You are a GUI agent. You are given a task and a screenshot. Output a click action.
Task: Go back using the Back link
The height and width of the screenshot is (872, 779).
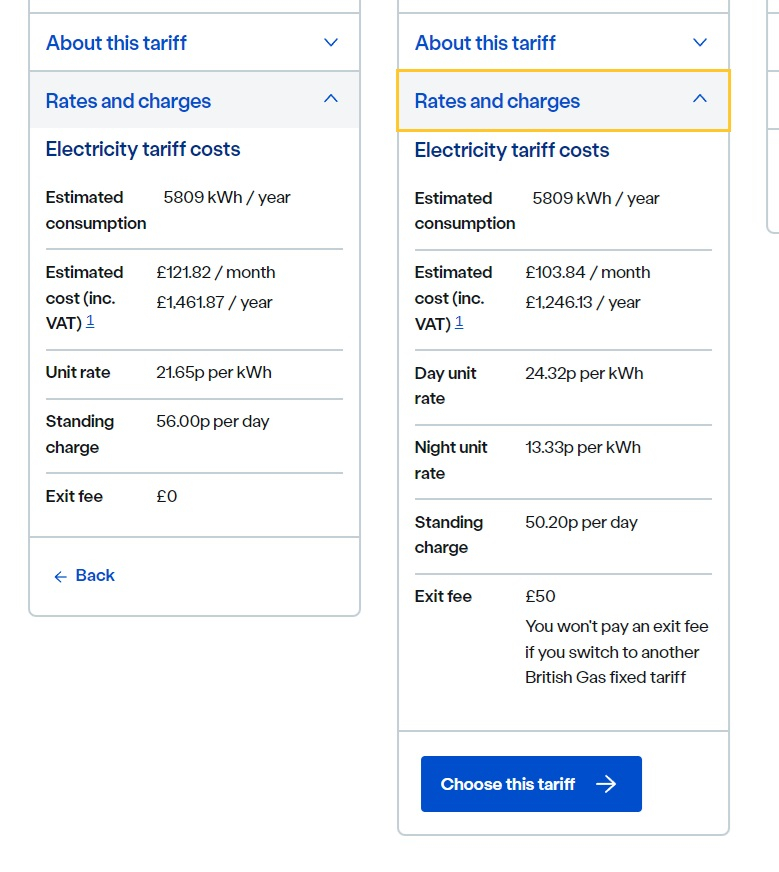click(x=95, y=576)
